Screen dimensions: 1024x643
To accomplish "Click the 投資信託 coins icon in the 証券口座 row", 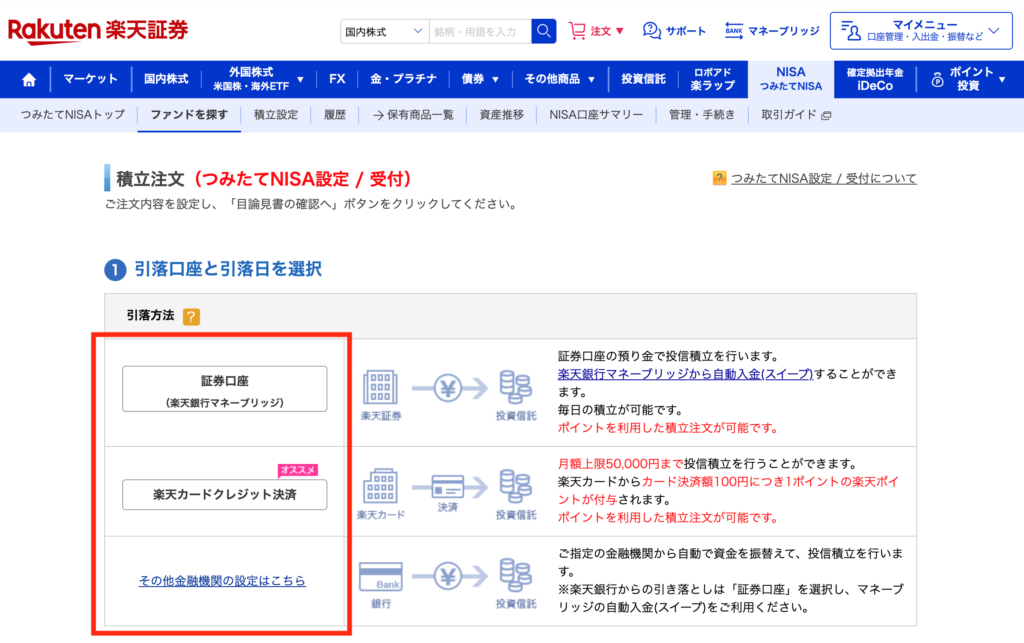I will pos(515,387).
